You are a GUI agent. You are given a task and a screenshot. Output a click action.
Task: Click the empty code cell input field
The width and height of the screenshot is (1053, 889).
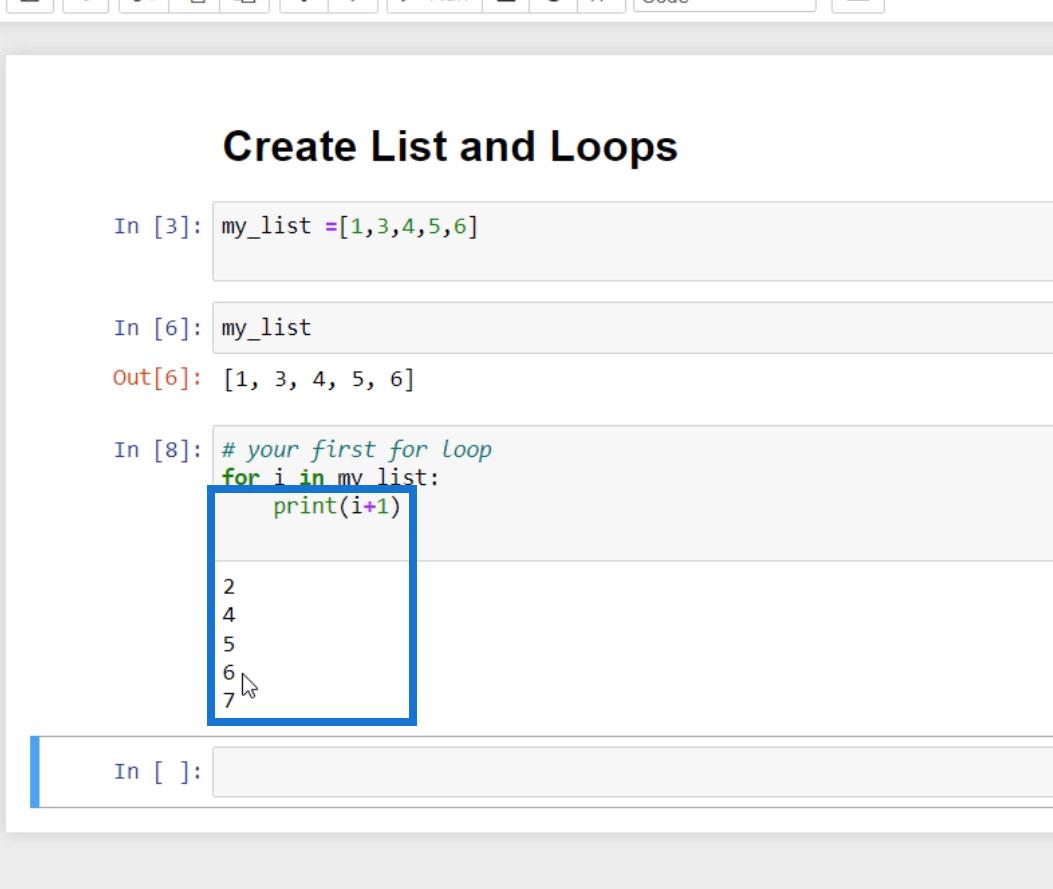coord(633,771)
